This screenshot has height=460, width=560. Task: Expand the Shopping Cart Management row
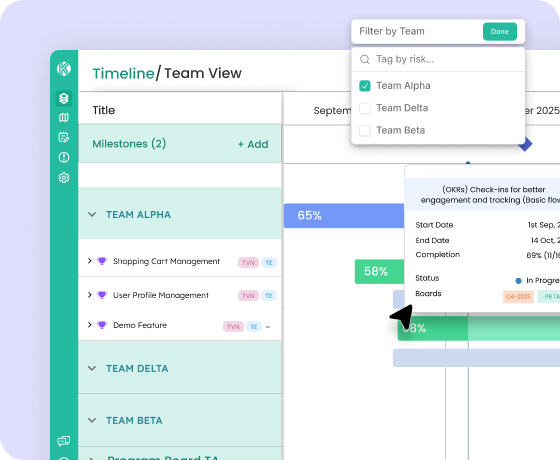[x=90, y=261]
